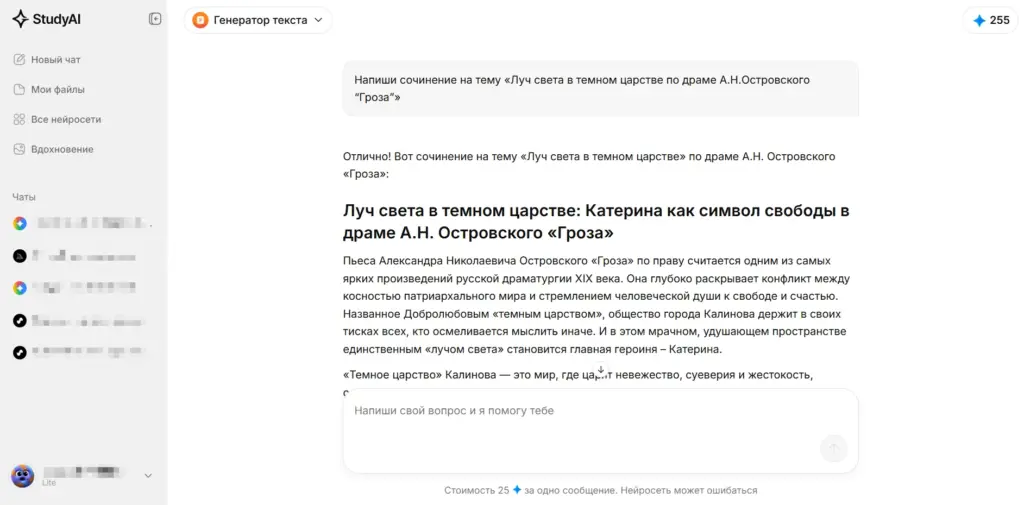Viewport: 1024px width, 505px height.
Task: Click the orange Генератор текста icon
Action: pyautogui.click(x=200, y=20)
